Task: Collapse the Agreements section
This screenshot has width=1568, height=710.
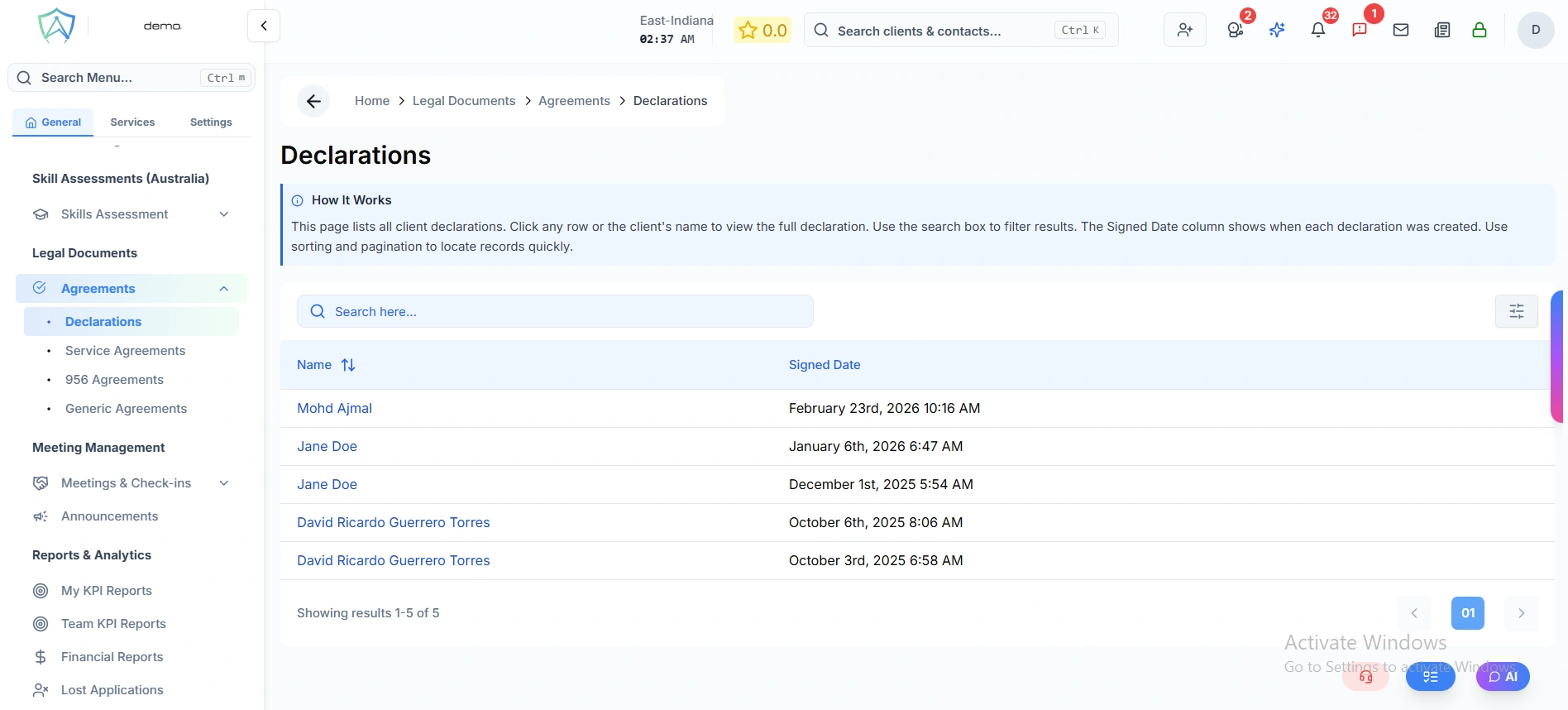Action: pos(223,289)
